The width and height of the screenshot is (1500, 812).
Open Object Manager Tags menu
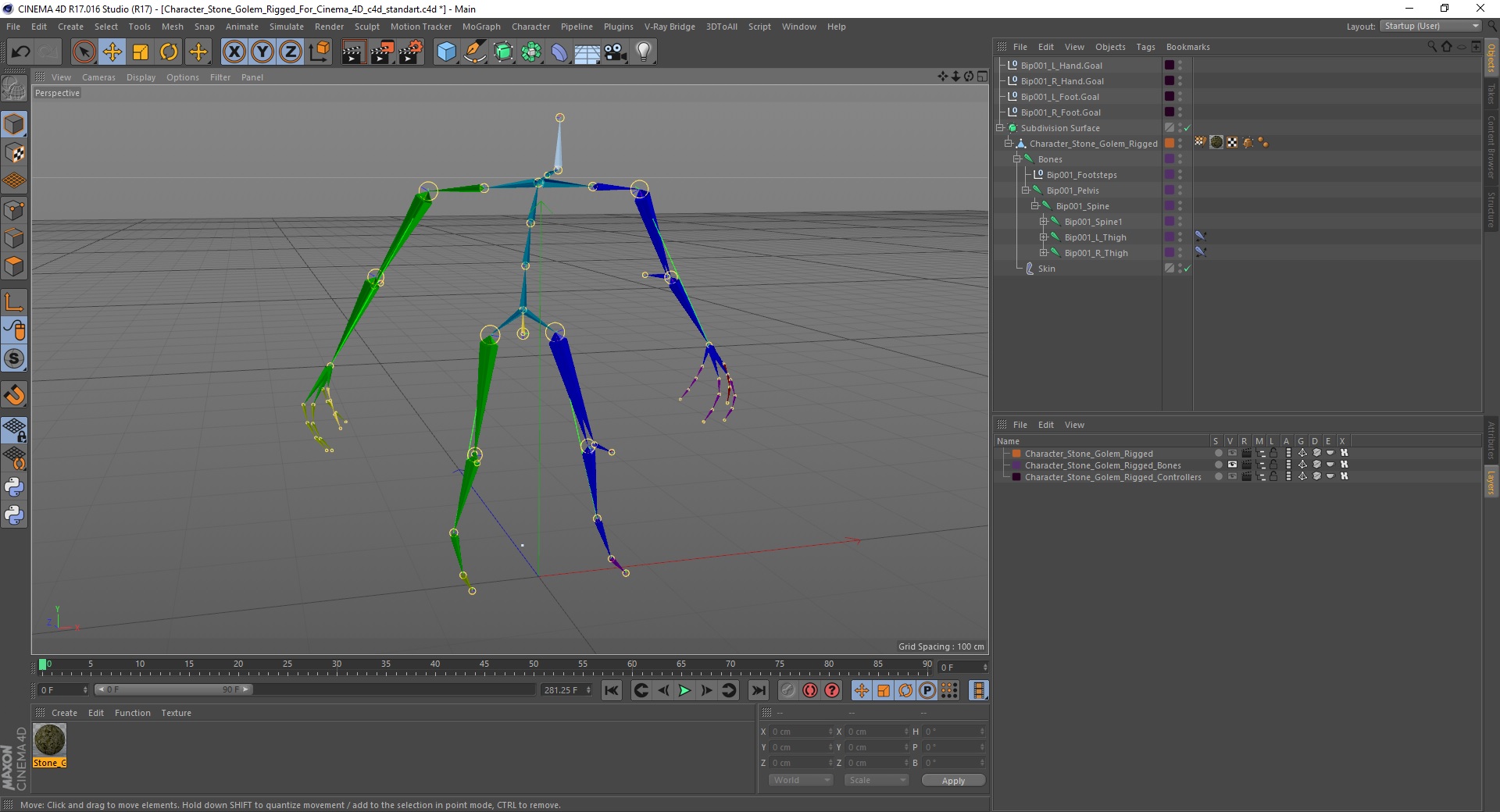pyautogui.click(x=1145, y=47)
